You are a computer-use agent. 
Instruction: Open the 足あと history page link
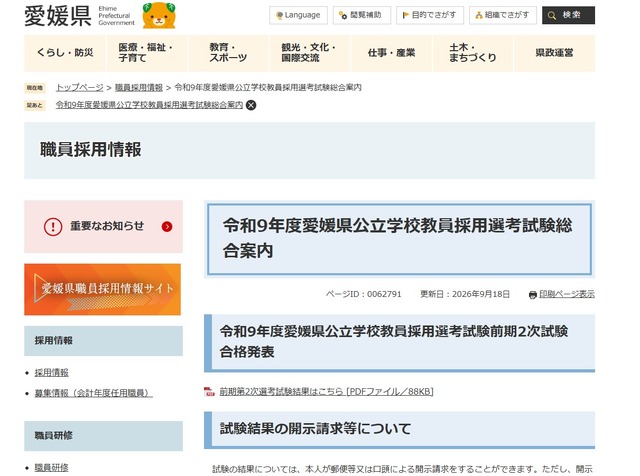point(149,105)
